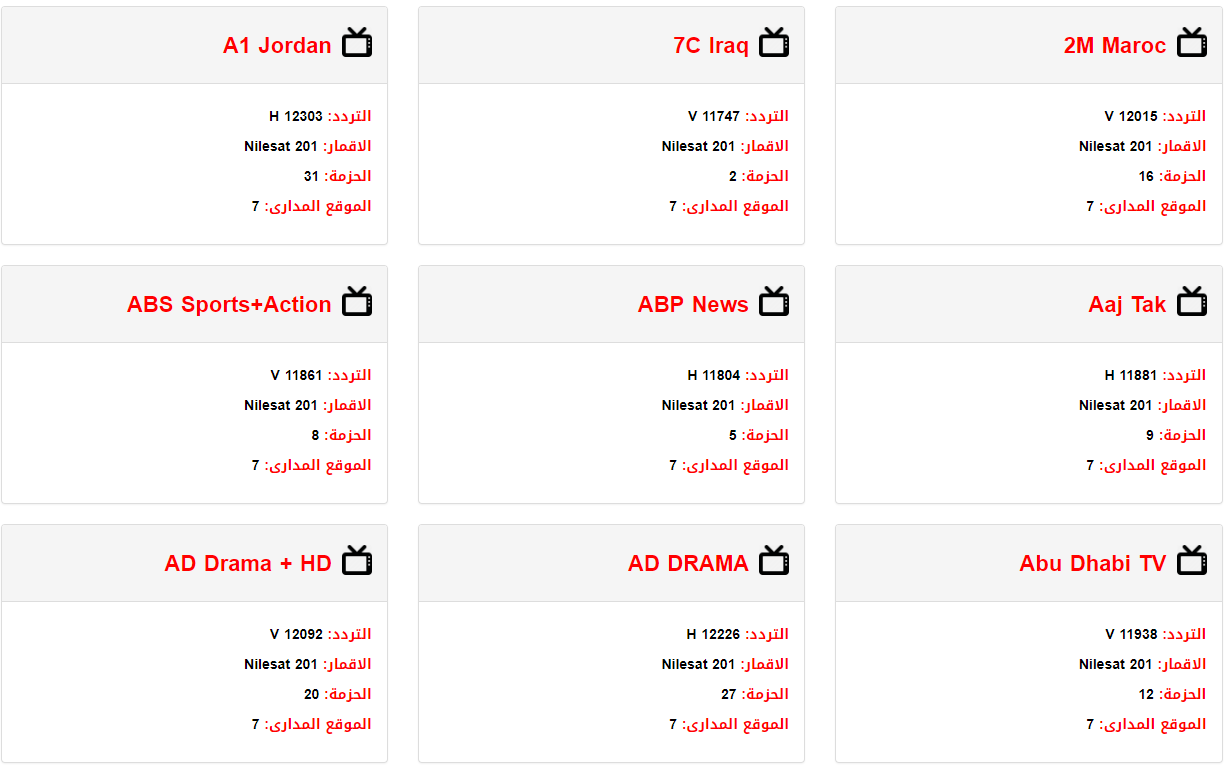Click the TV icon beside Abu Dhabi TV
The width and height of the screenshot is (1227, 775).
[x=1191, y=561]
